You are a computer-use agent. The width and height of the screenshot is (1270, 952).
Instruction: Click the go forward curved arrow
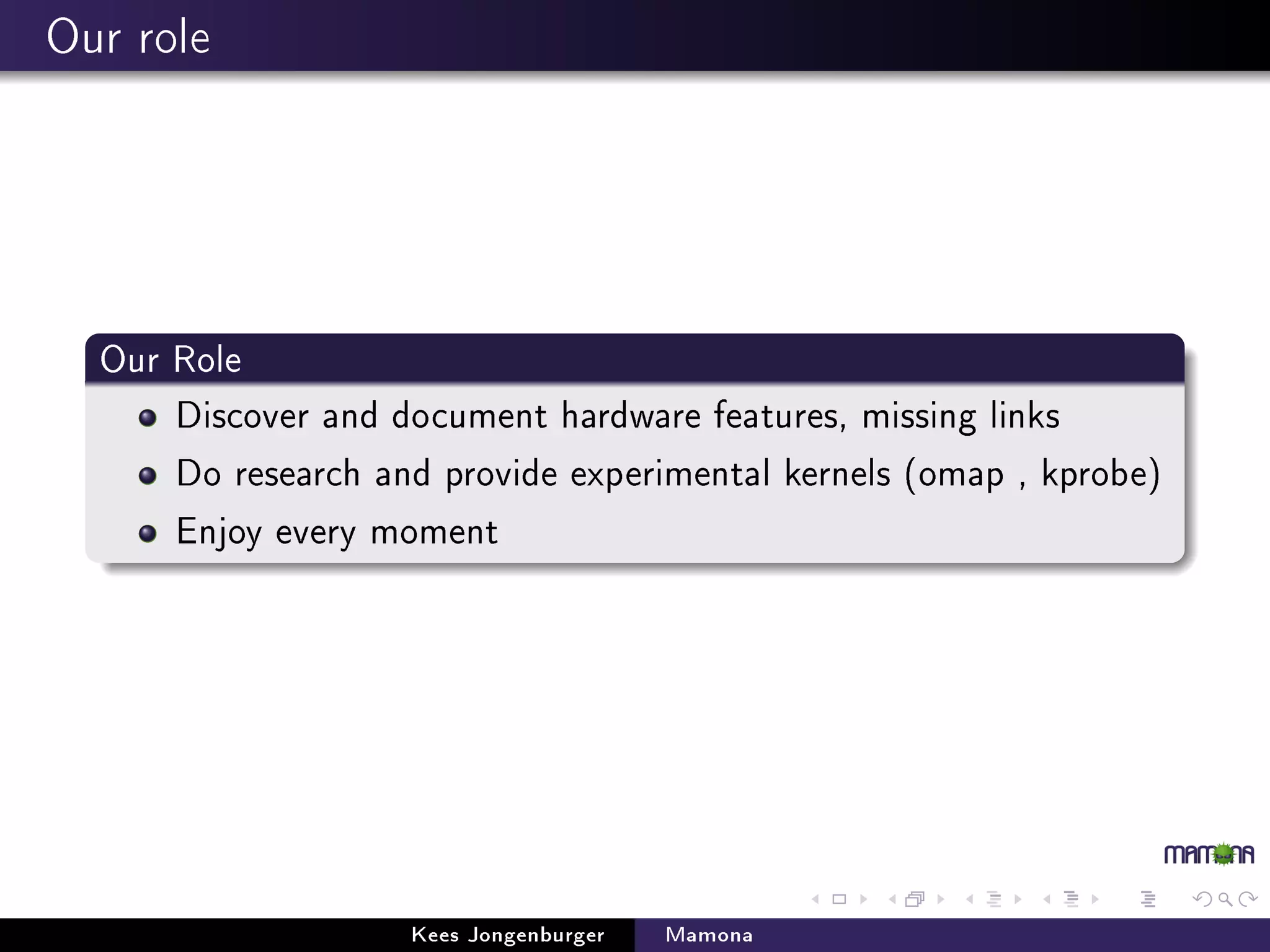(1248, 899)
